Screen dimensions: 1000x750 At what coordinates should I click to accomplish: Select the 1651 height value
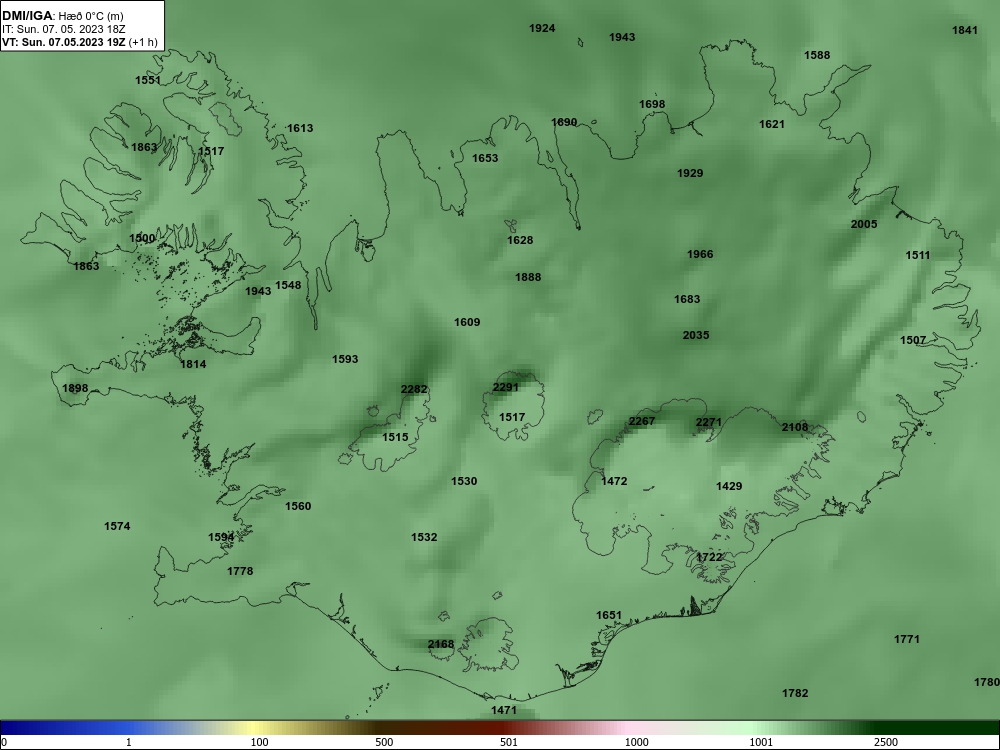point(608,615)
